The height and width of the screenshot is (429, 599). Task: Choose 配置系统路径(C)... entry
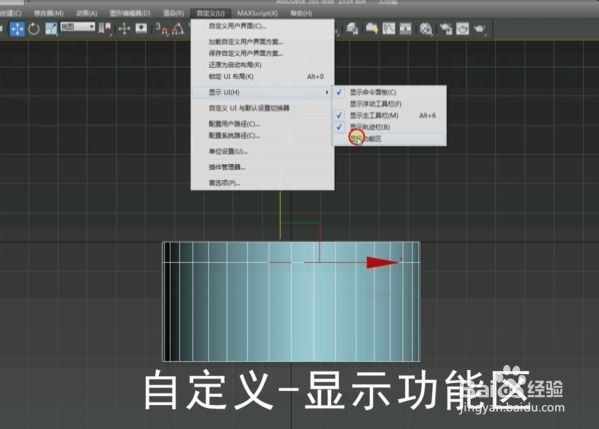[x=262, y=136]
